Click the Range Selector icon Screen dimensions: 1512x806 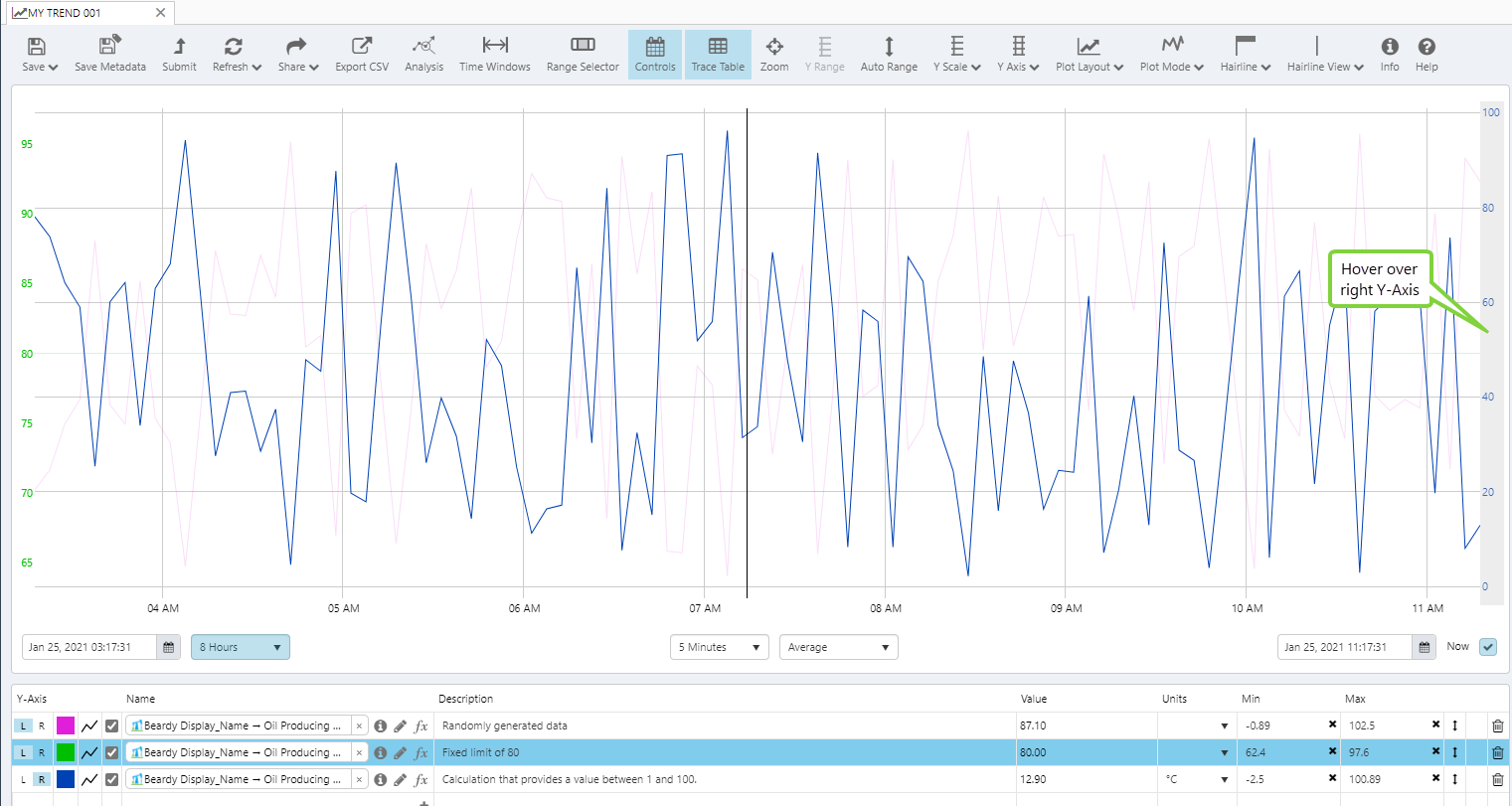coord(583,54)
